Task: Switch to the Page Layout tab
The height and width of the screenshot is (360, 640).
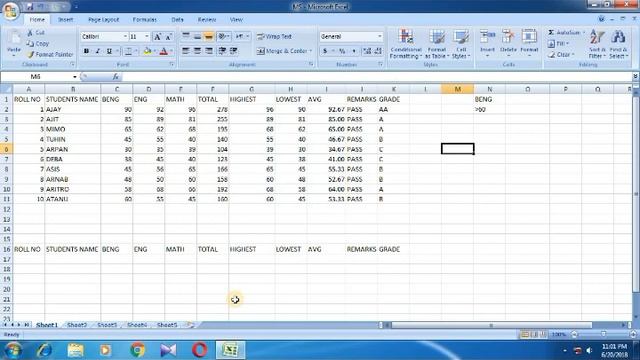Action: tap(104, 20)
